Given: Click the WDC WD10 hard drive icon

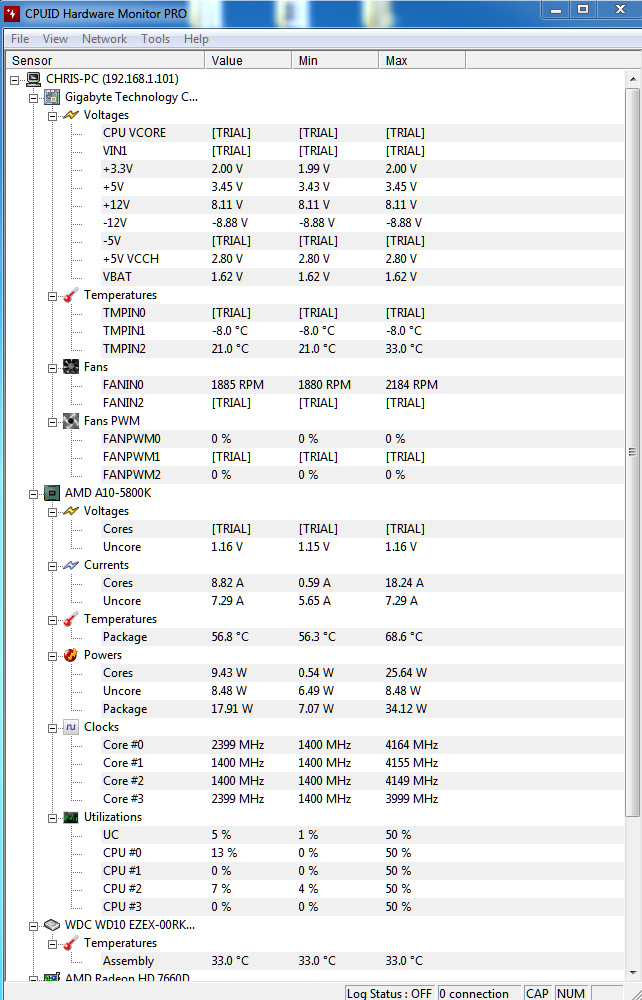Looking at the screenshot, I should (x=52, y=925).
